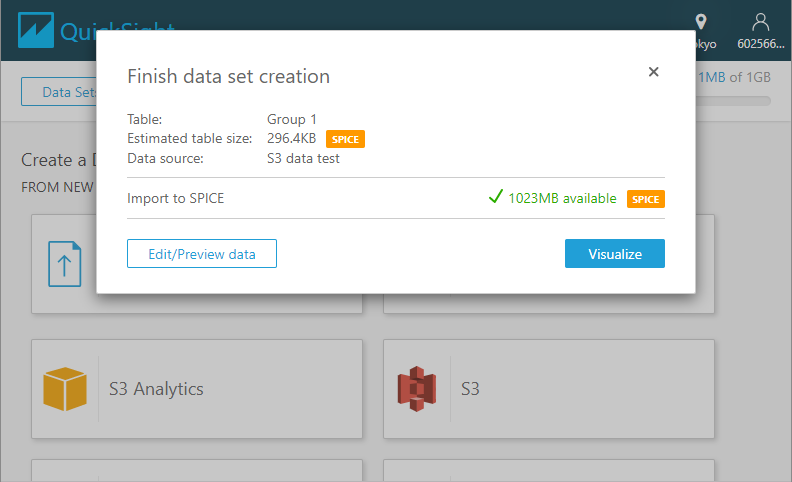This screenshot has width=792, height=482.
Task: Open Edit/Preview data
Action: pyautogui.click(x=202, y=254)
